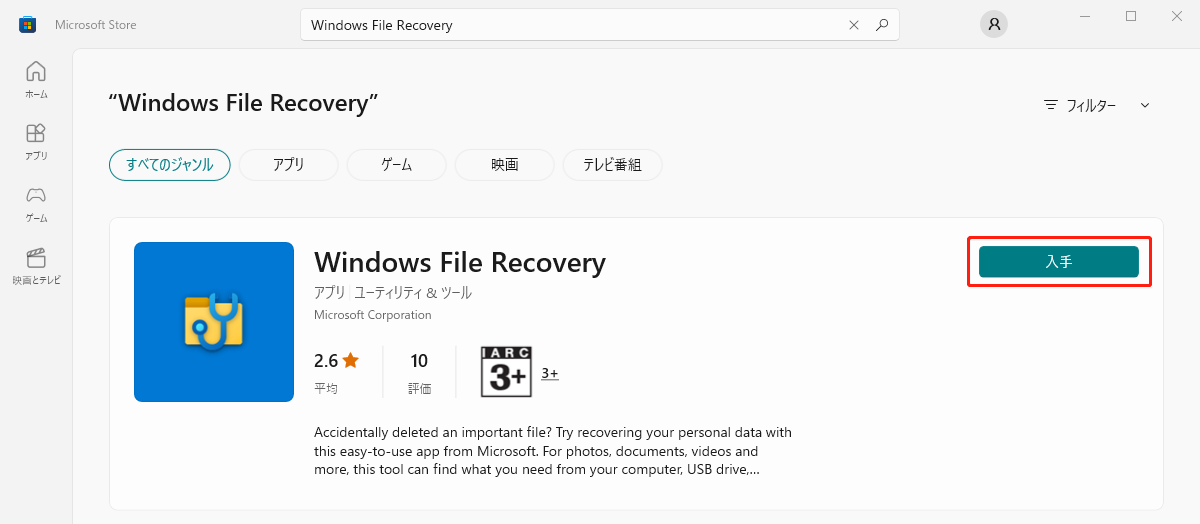Click the 3+ age rating link
Image resolution: width=1200 pixels, height=524 pixels.
[550, 374]
